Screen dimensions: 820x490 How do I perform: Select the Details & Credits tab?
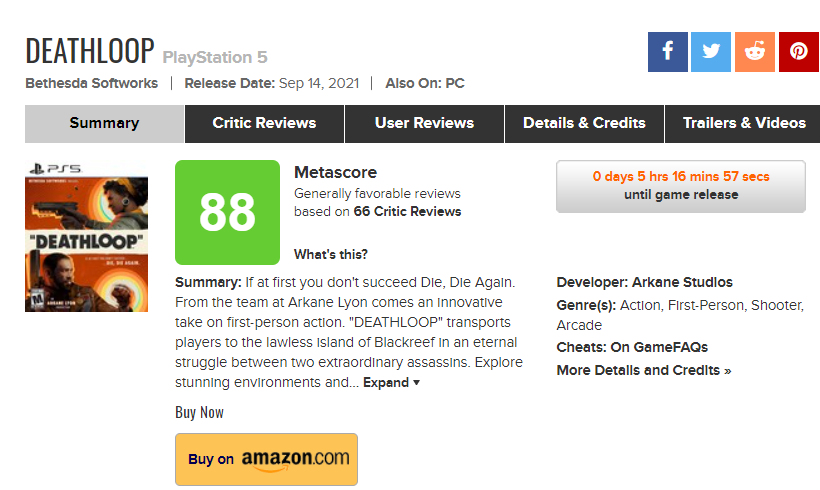[584, 124]
